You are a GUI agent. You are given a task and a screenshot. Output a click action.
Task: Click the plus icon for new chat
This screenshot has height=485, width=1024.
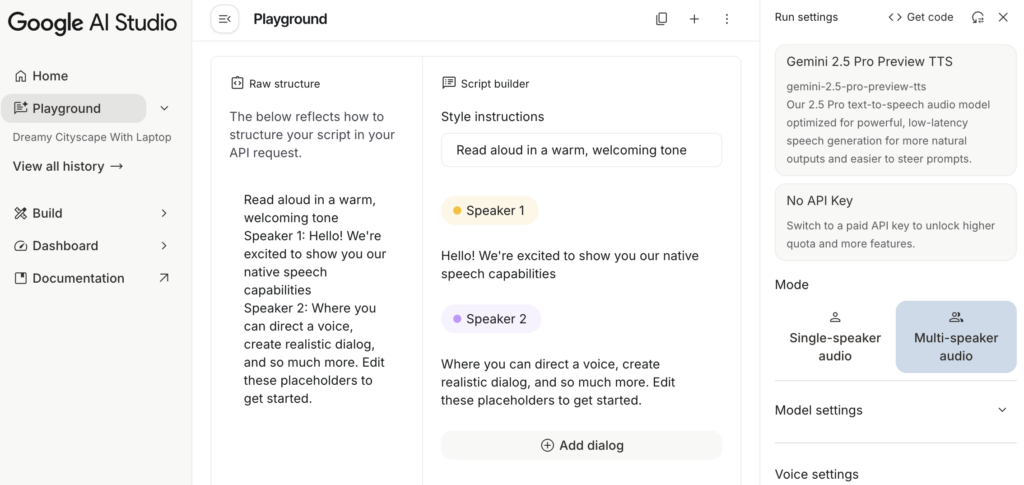pyautogui.click(x=694, y=19)
